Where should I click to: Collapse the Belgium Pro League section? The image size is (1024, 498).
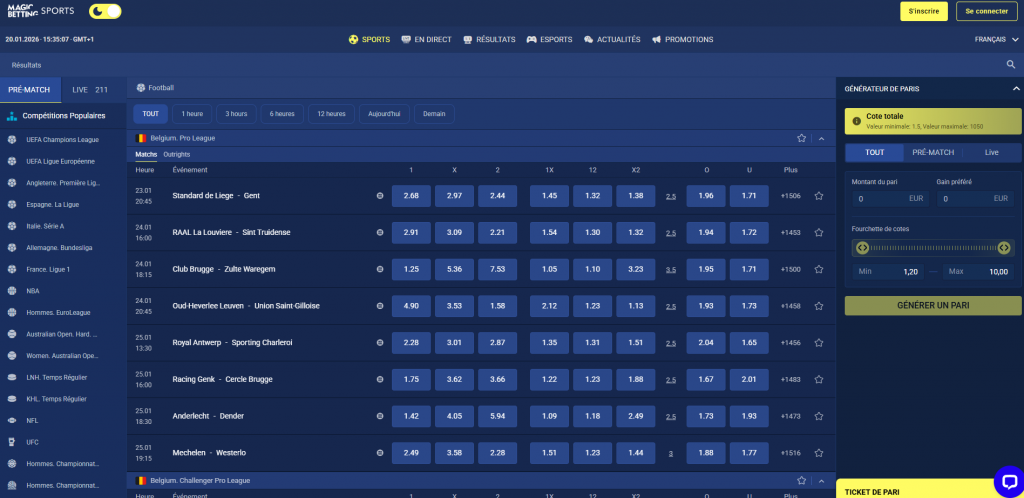pos(822,138)
